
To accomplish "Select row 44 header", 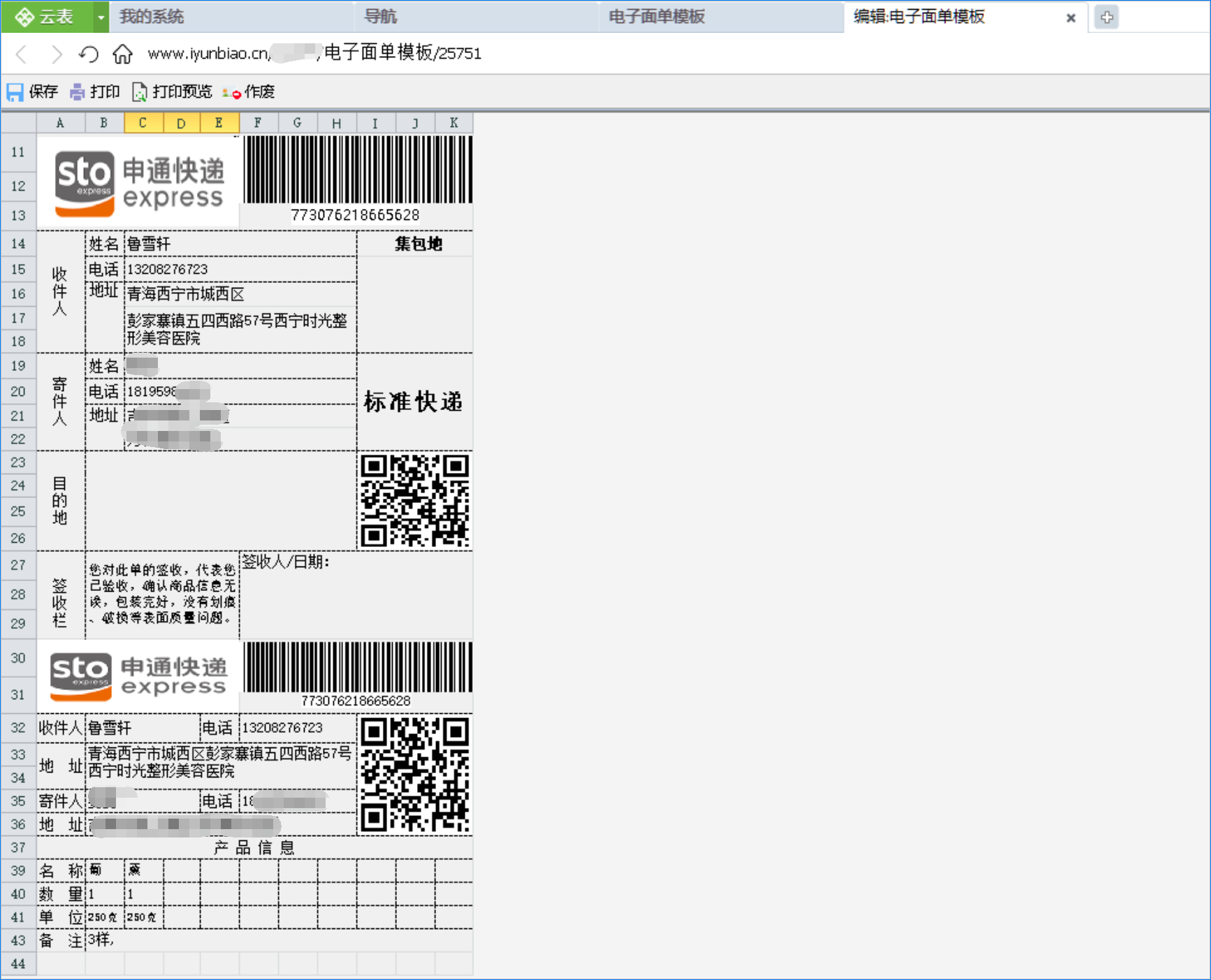I will point(18,964).
